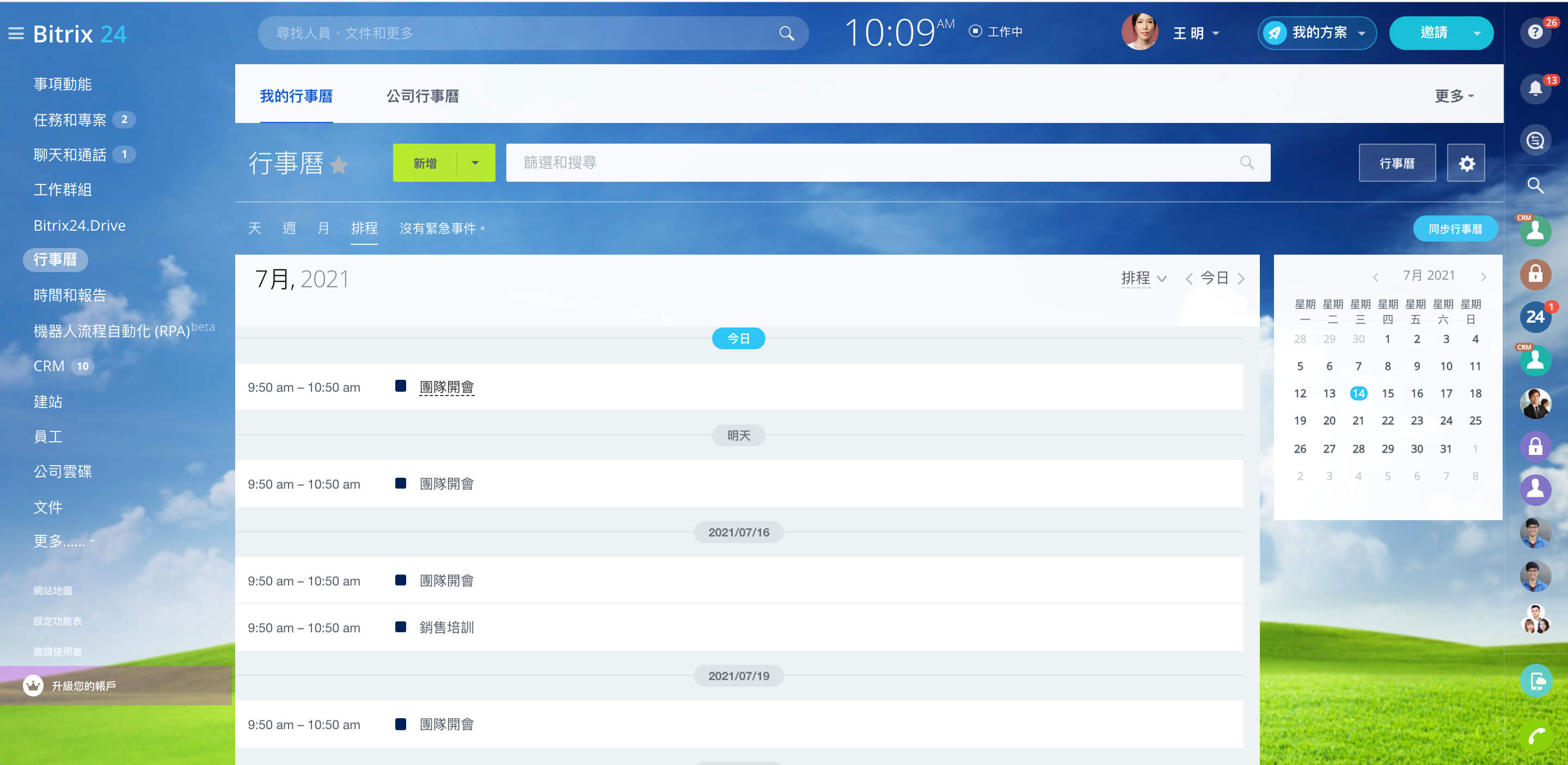Select the 月 month view

(323, 228)
